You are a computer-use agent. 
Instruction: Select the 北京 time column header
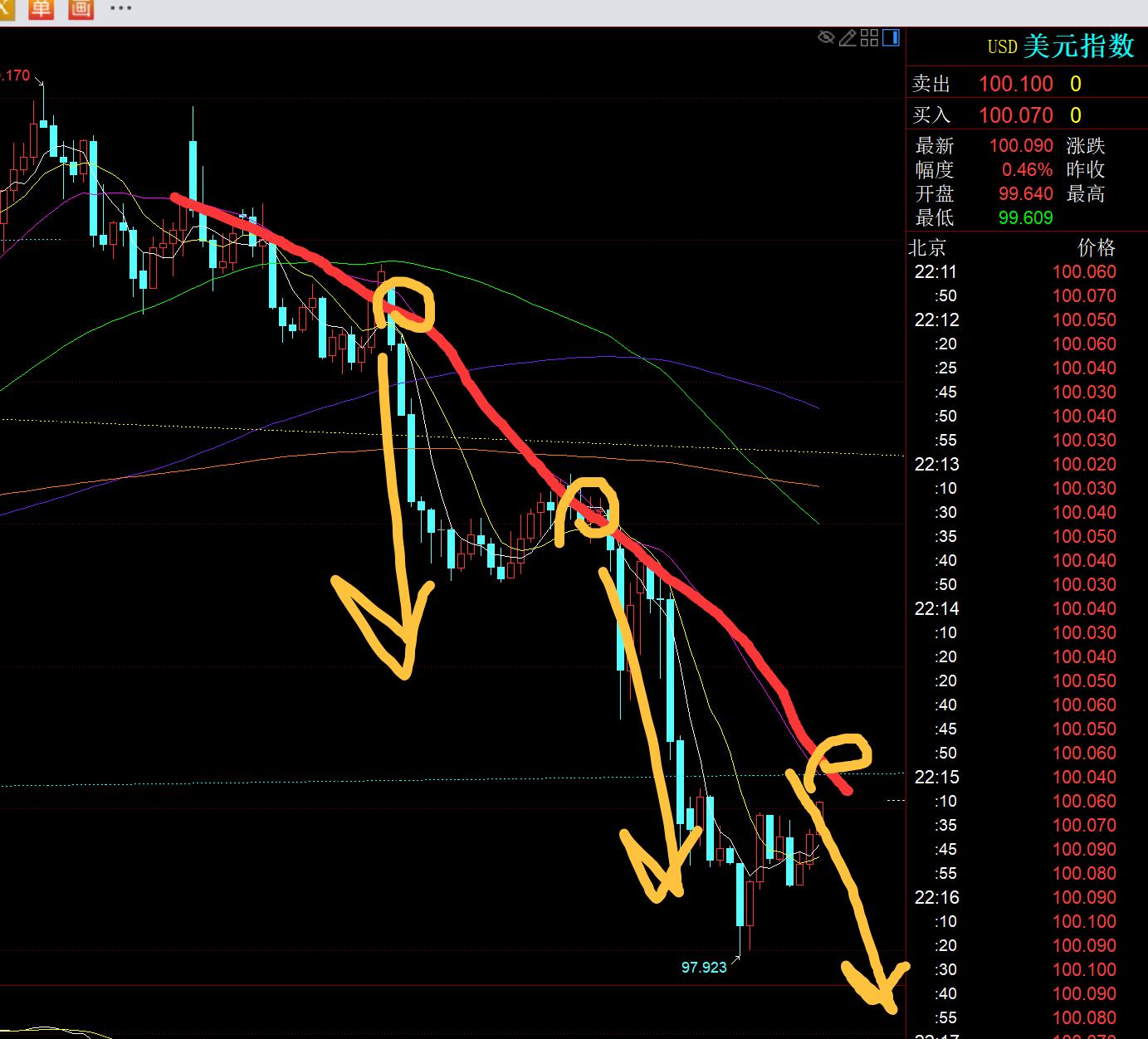click(927, 247)
